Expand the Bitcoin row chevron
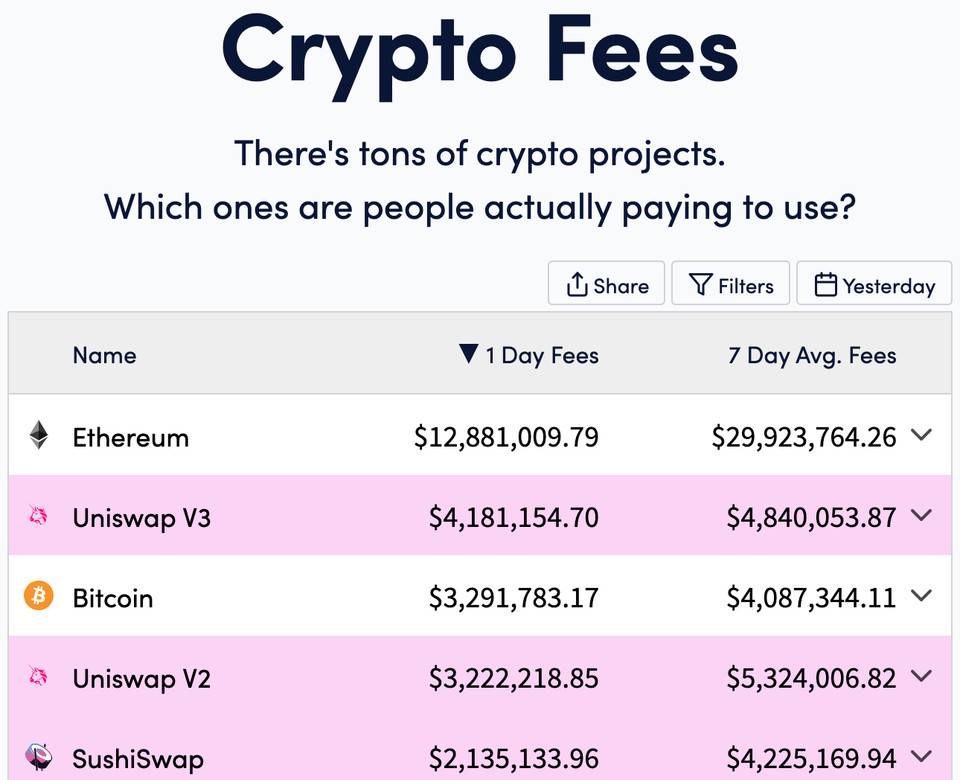The width and height of the screenshot is (960, 780). 922,596
